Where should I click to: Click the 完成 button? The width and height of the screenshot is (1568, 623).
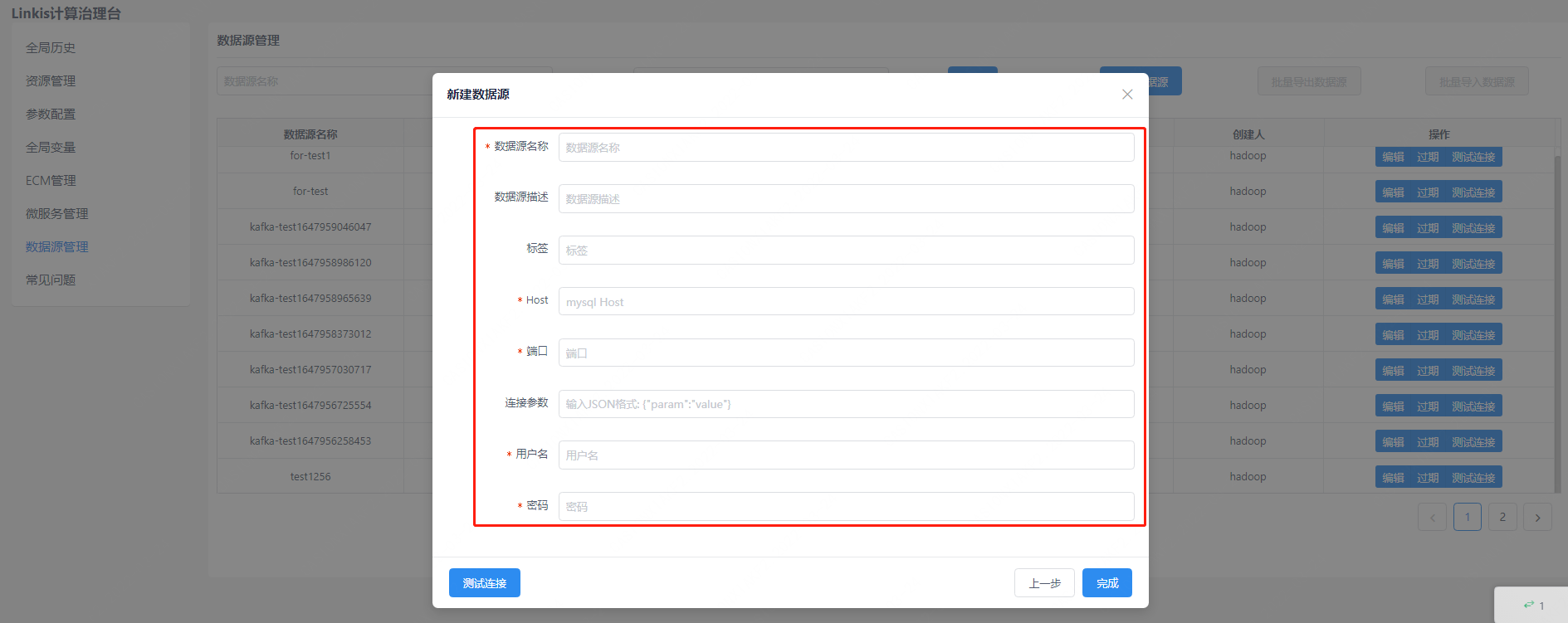tap(1106, 583)
